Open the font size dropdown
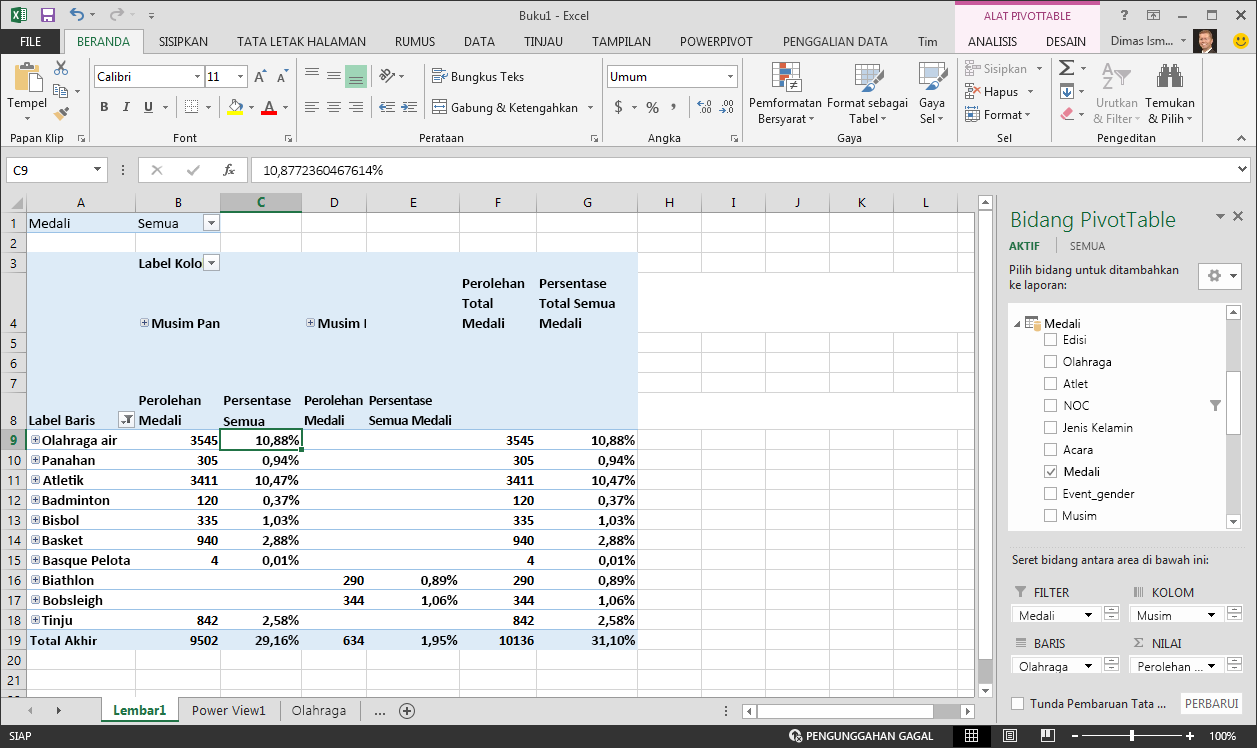This screenshot has height=748, width=1257. 241,77
